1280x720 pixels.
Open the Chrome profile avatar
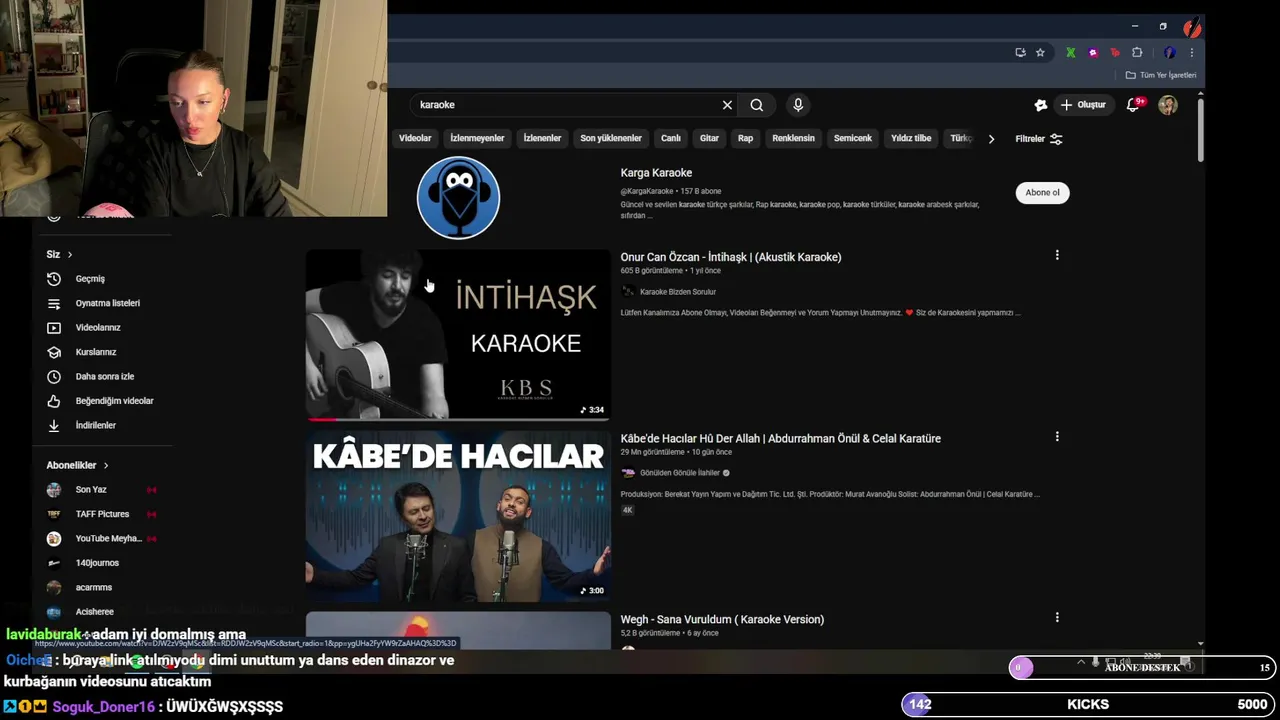(x=1169, y=53)
